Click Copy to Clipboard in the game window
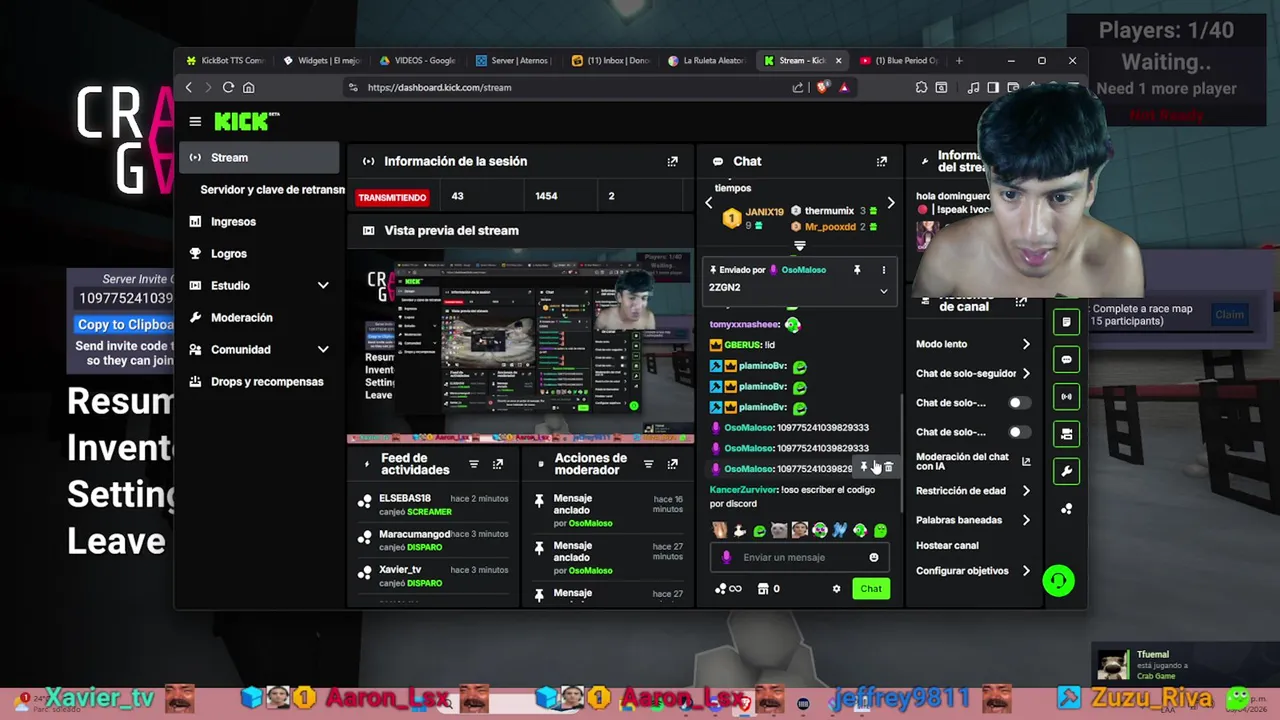 click(125, 324)
